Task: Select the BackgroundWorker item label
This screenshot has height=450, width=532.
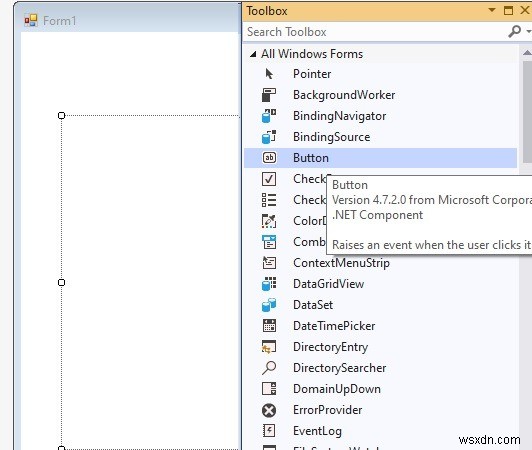Action: pyautogui.click(x=344, y=95)
